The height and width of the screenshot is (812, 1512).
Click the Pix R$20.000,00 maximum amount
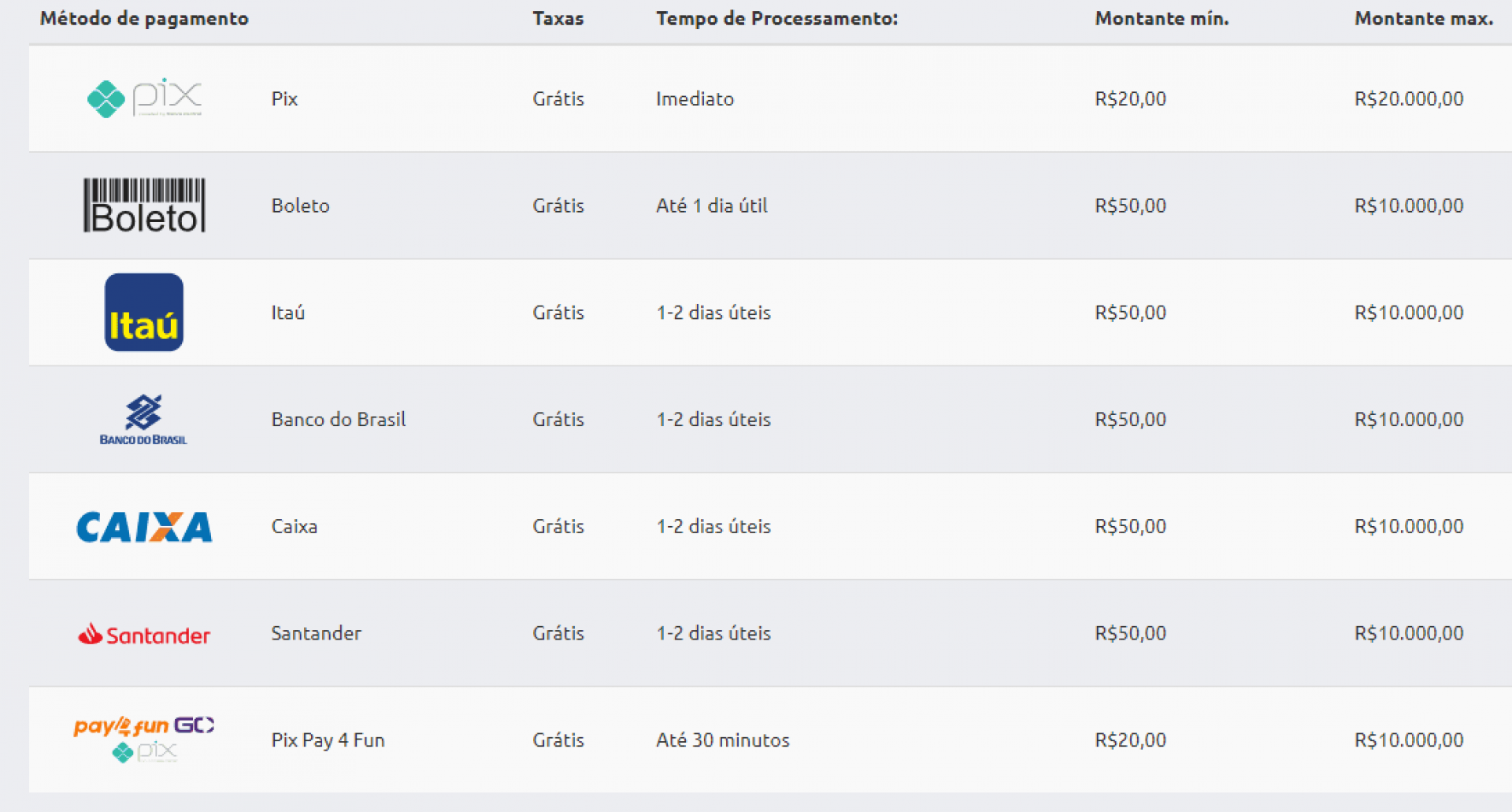(x=1408, y=99)
